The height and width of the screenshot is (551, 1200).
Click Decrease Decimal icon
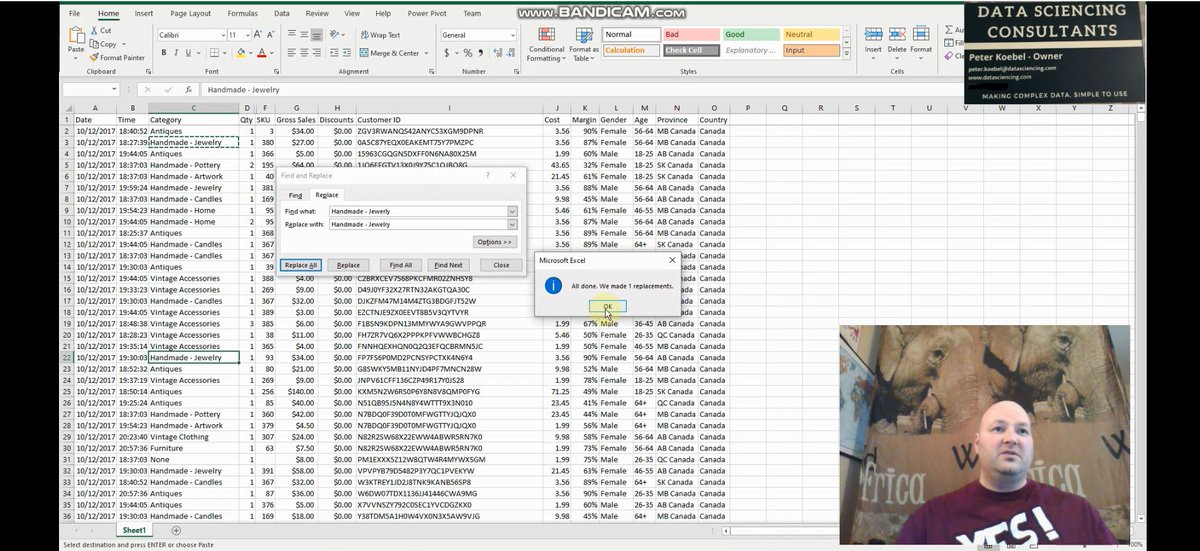[511, 53]
